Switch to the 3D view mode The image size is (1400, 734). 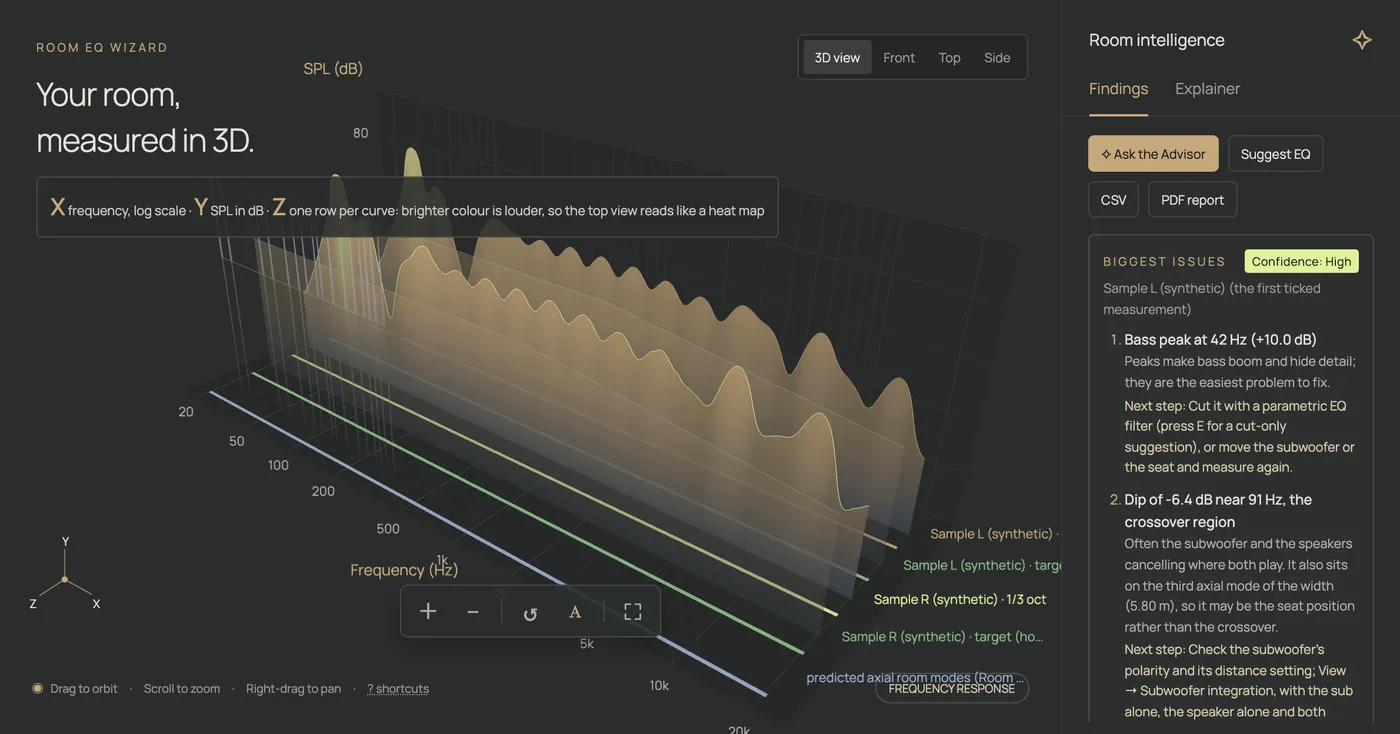tap(837, 58)
